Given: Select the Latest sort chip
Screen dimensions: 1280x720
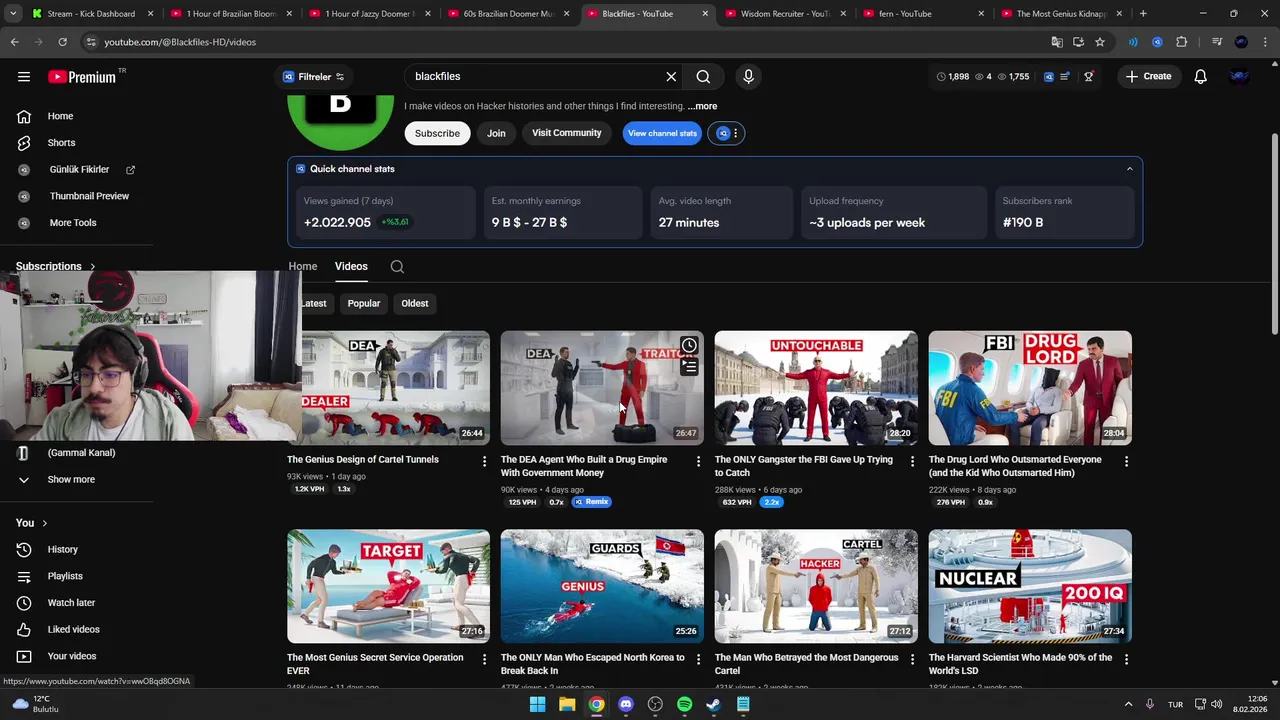Looking at the screenshot, I should [313, 304].
